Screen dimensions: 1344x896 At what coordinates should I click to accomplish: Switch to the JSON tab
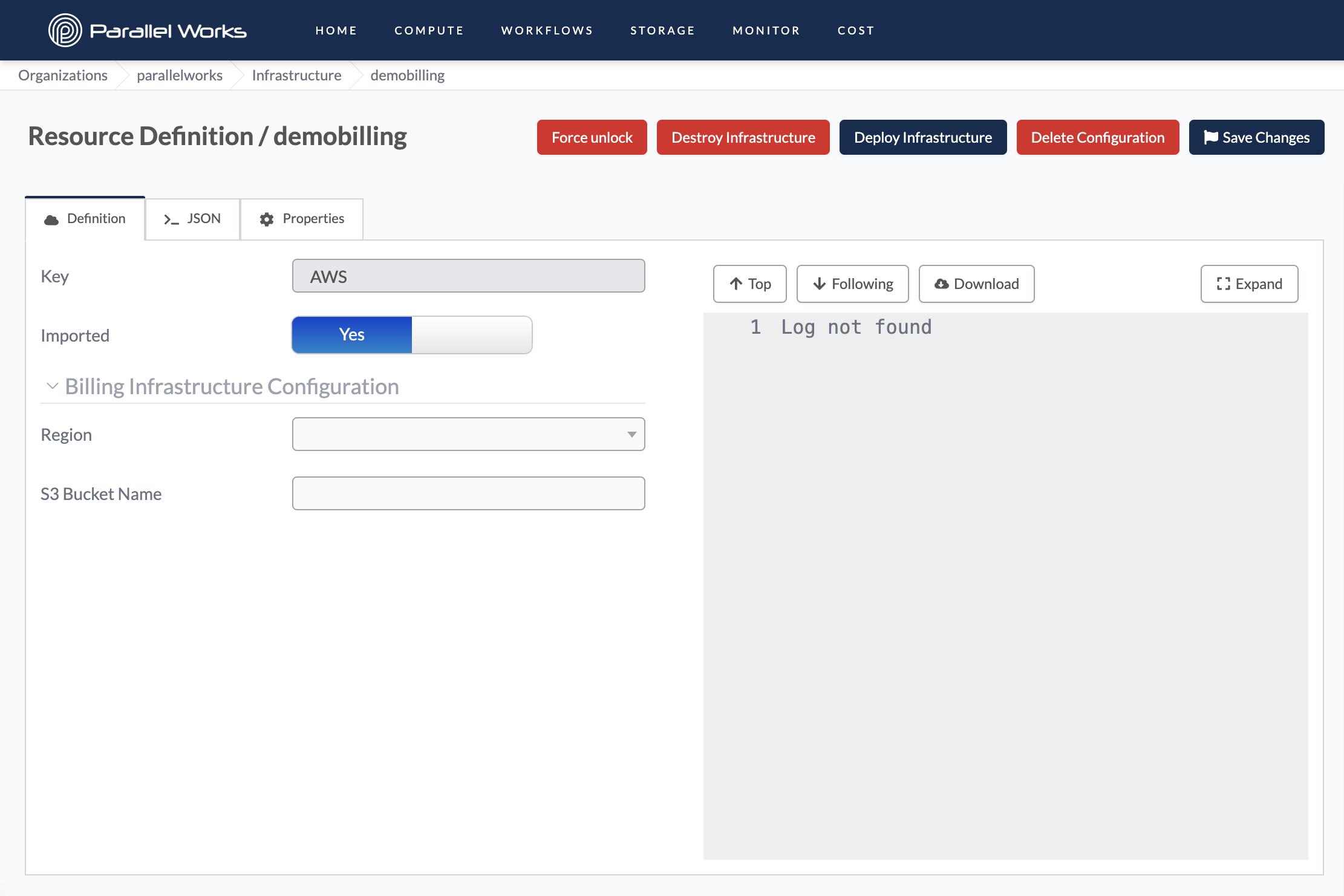(192, 217)
